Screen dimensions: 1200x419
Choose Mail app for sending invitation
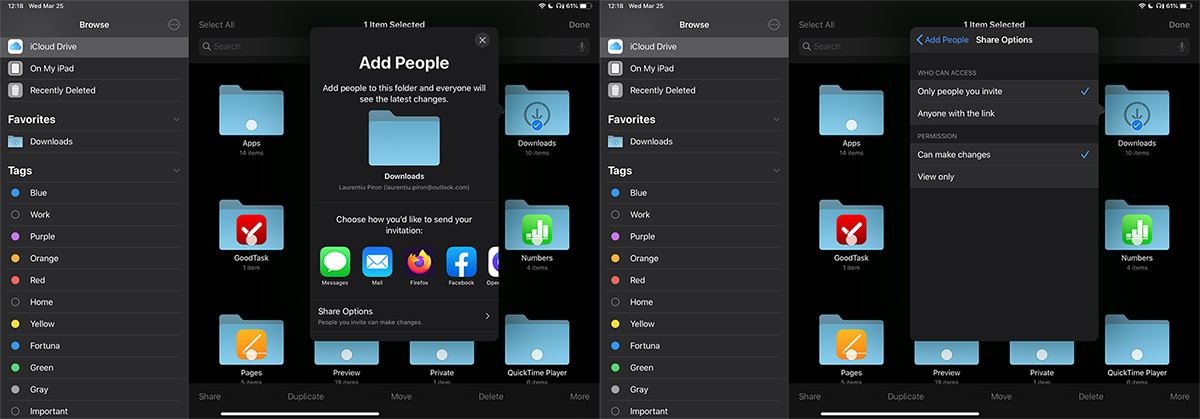(x=377, y=263)
